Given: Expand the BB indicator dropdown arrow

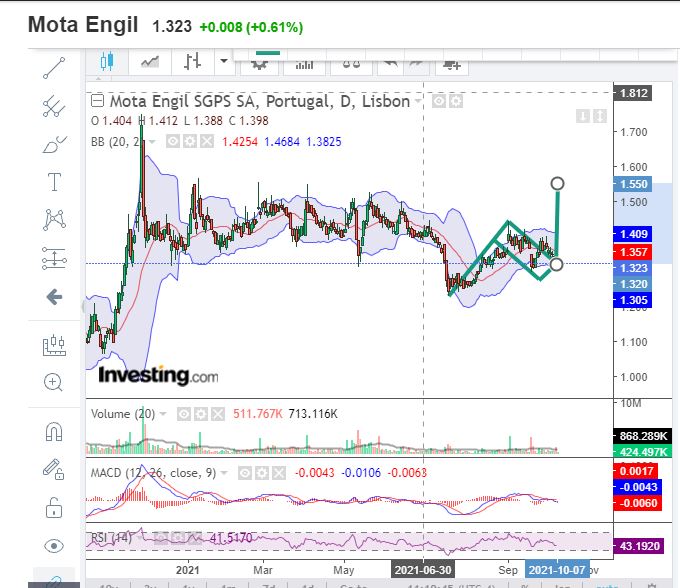Looking at the screenshot, I should [x=152, y=142].
